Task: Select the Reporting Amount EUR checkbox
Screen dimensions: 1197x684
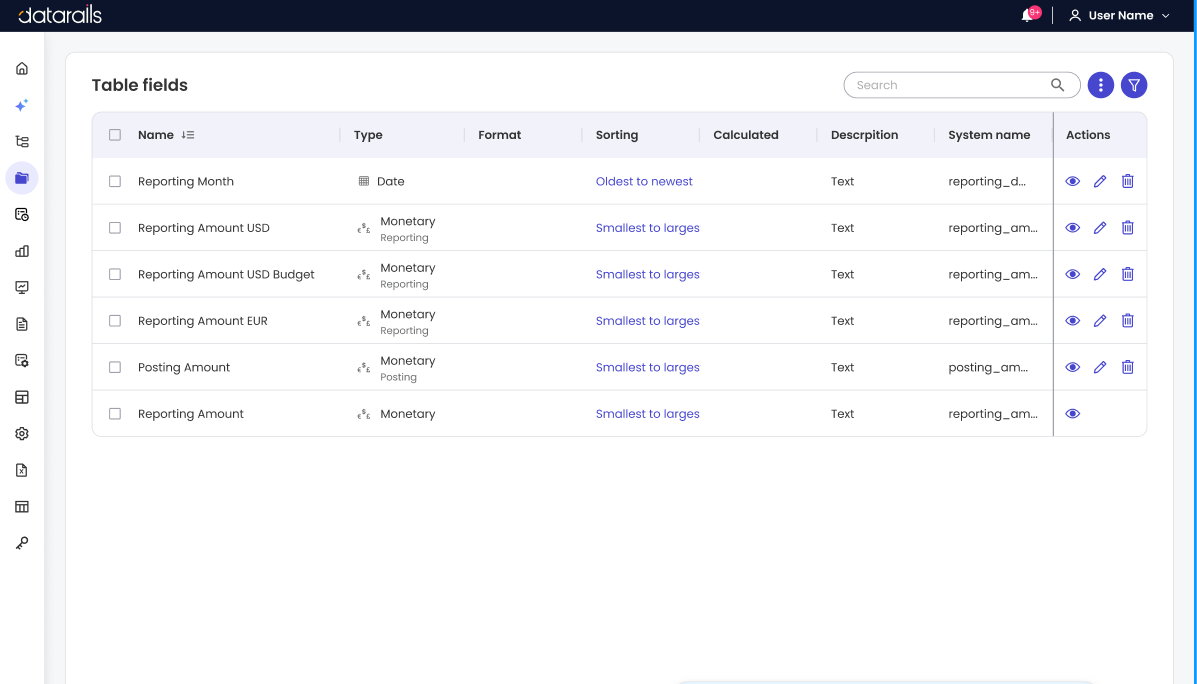Action: pos(115,321)
